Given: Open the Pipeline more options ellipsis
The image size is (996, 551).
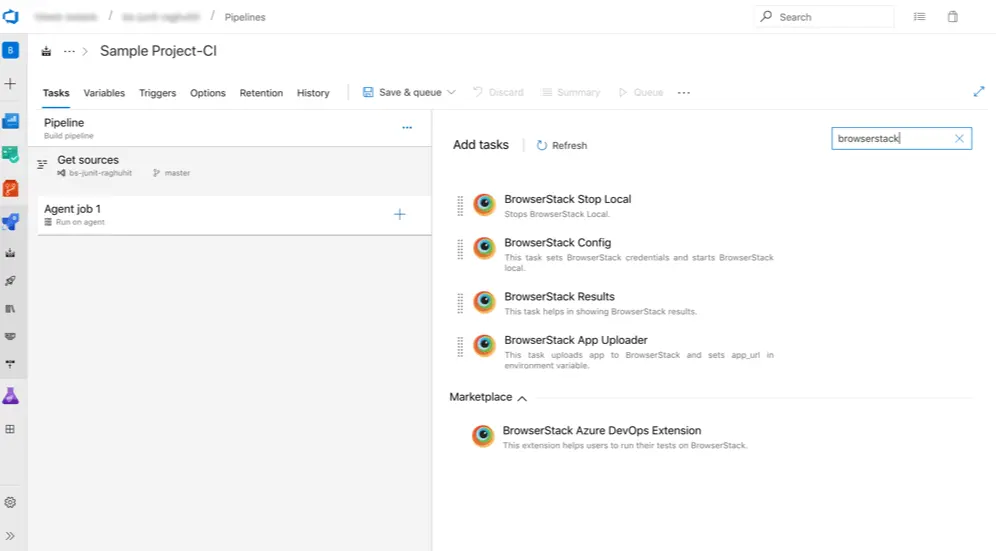Looking at the screenshot, I should [x=407, y=128].
